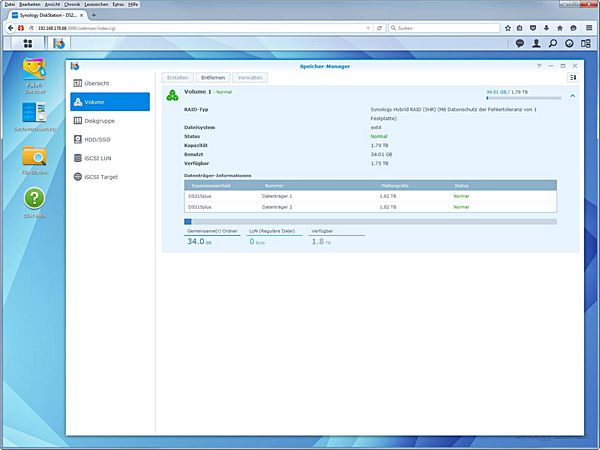Image resolution: width=600 pixels, height=450 pixels.
Task: Open the Chronik menu
Action: (x=72, y=4)
